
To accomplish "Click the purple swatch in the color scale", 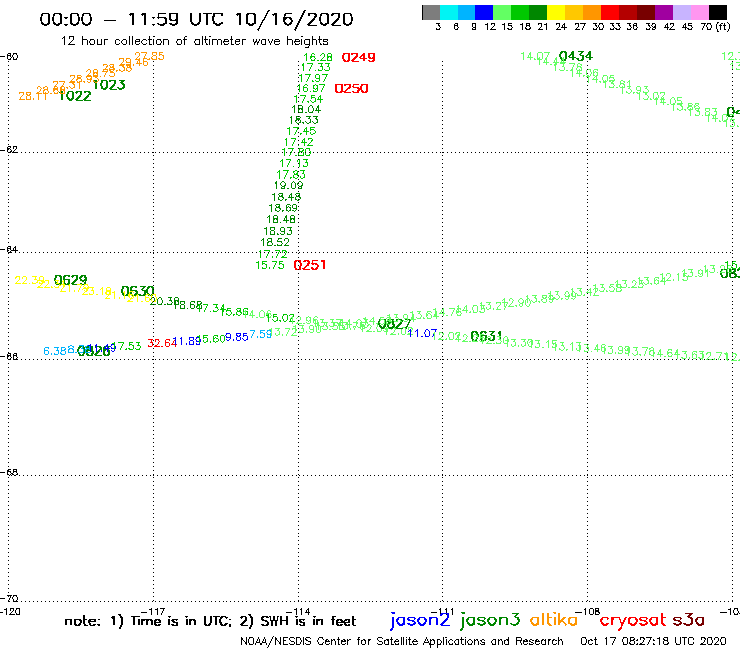I will point(664,12).
